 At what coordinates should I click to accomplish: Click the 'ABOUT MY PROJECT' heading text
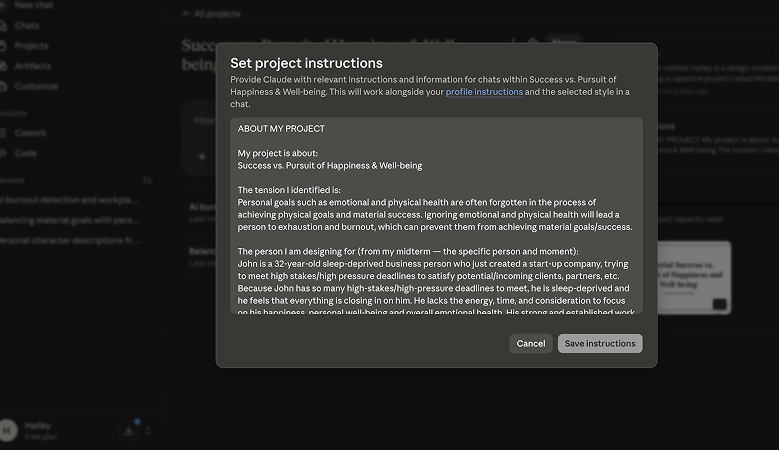281,129
